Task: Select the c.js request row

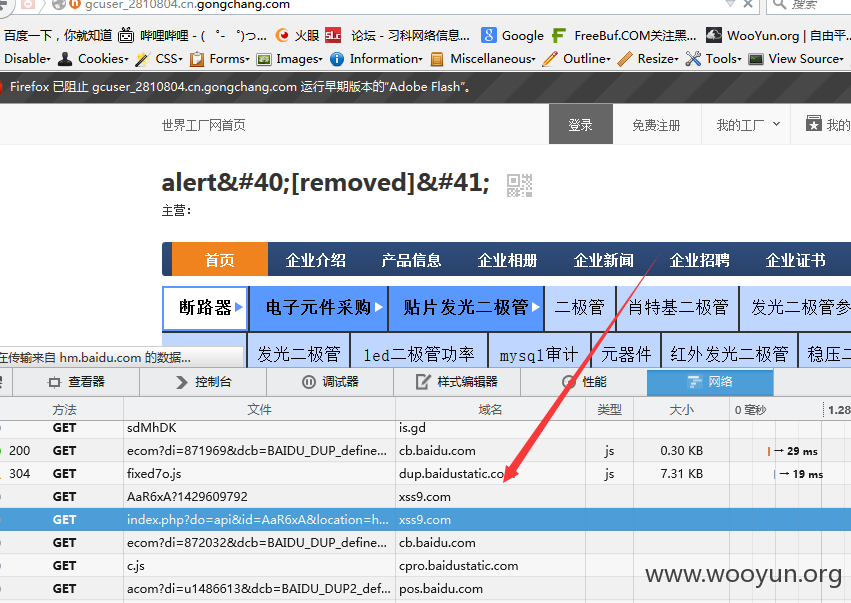Action: point(426,566)
